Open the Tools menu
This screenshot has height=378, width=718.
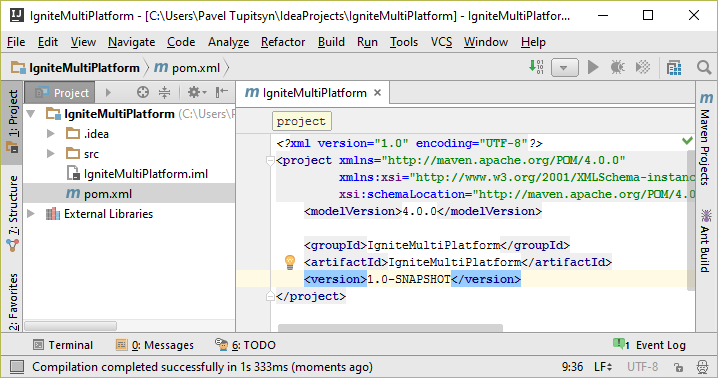click(x=404, y=42)
